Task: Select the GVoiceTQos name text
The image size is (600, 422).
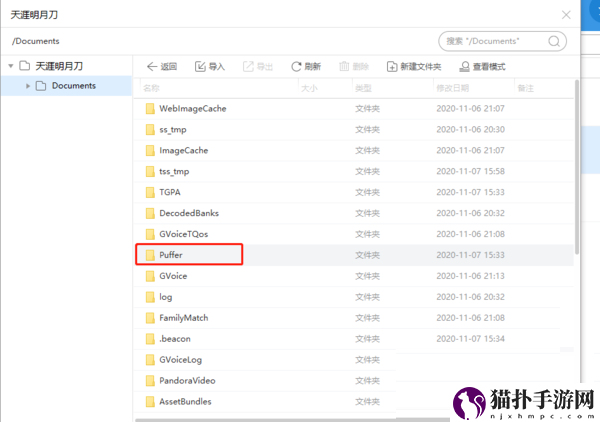Action: tap(184, 234)
